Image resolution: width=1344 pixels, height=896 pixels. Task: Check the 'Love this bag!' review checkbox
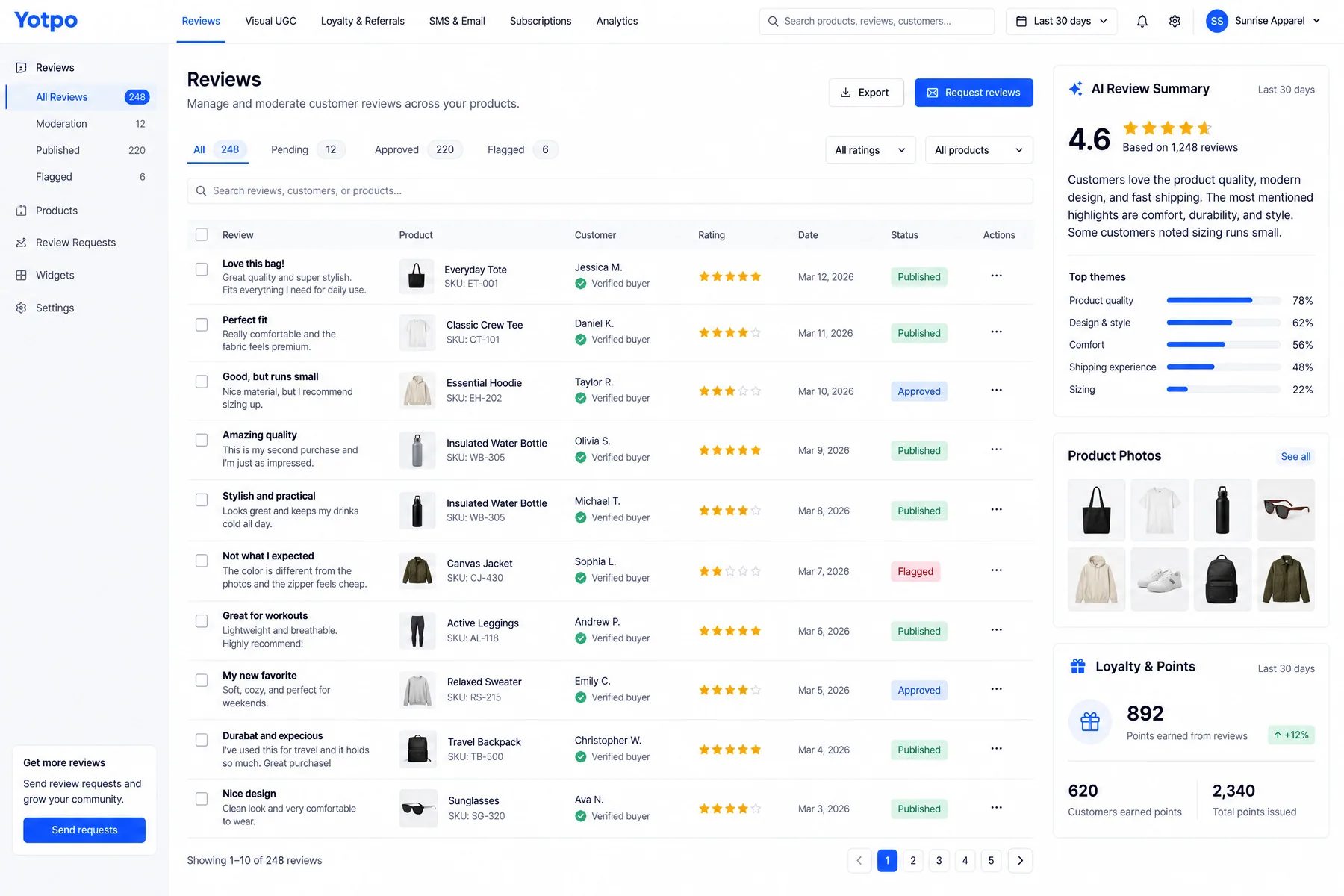[x=202, y=269]
